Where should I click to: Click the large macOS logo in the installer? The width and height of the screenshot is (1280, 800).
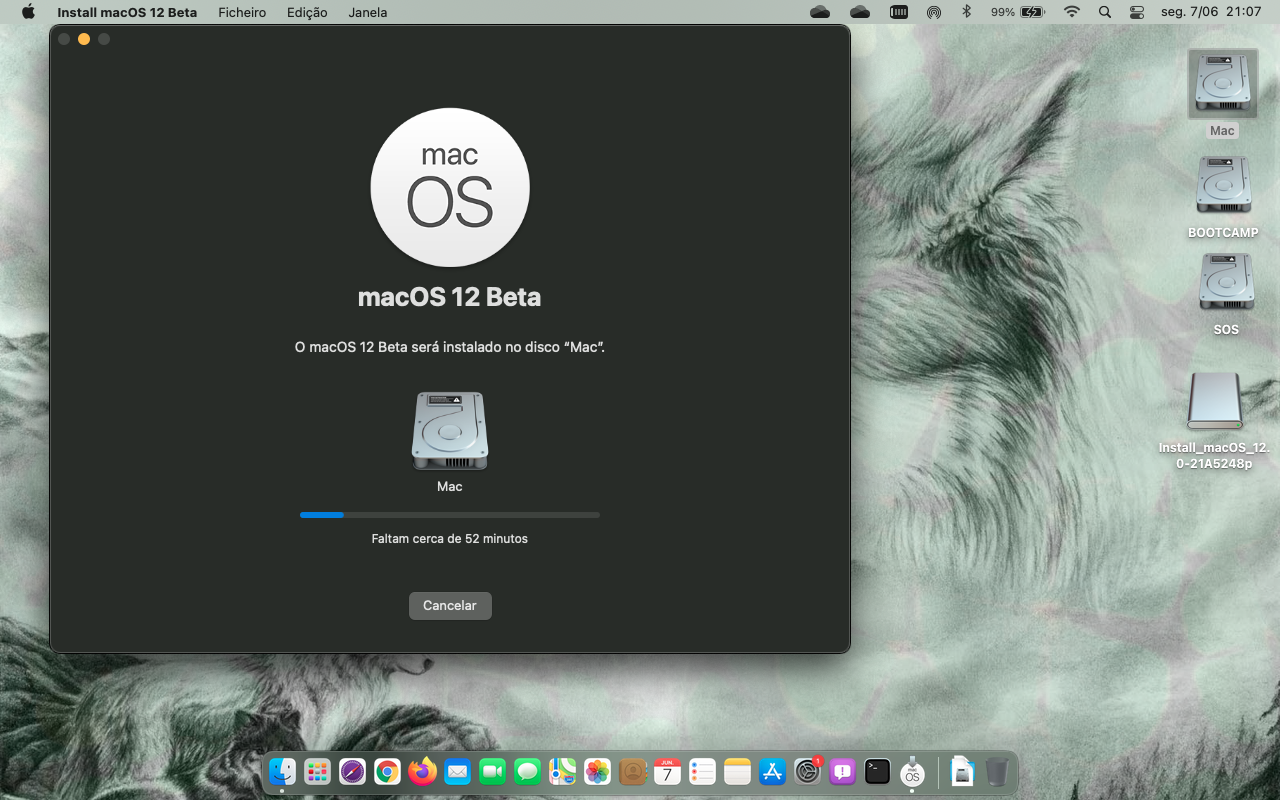click(x=450, y=187)
